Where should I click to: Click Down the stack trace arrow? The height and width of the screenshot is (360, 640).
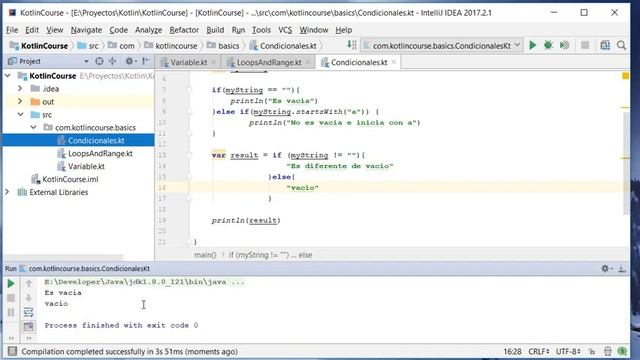[x=29, y=298]
